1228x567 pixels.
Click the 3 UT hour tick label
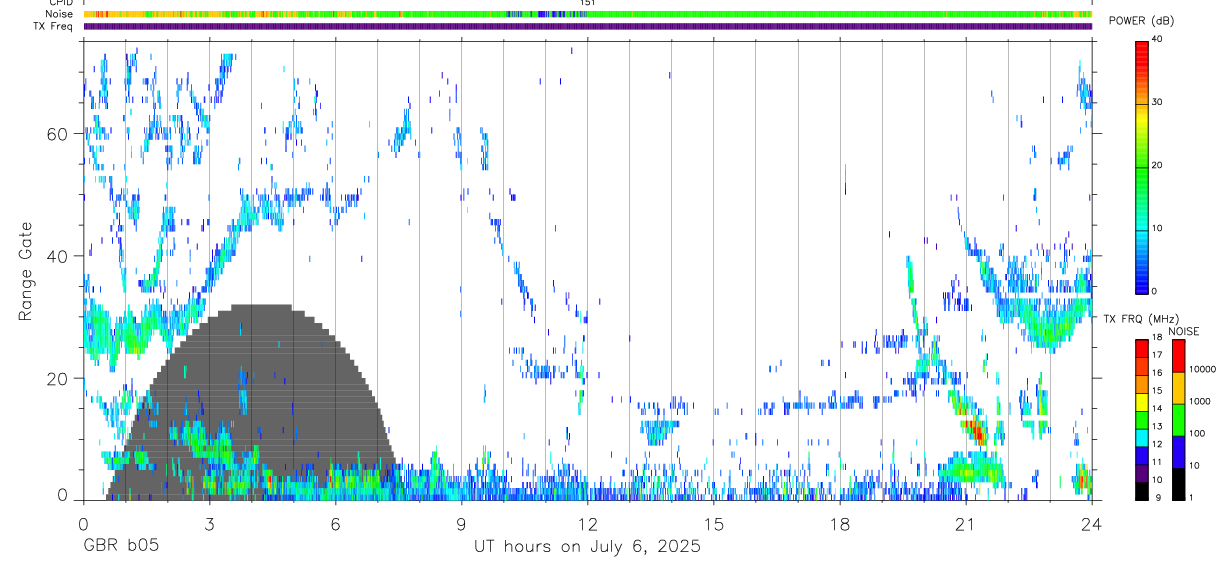(x=209, y=524)
